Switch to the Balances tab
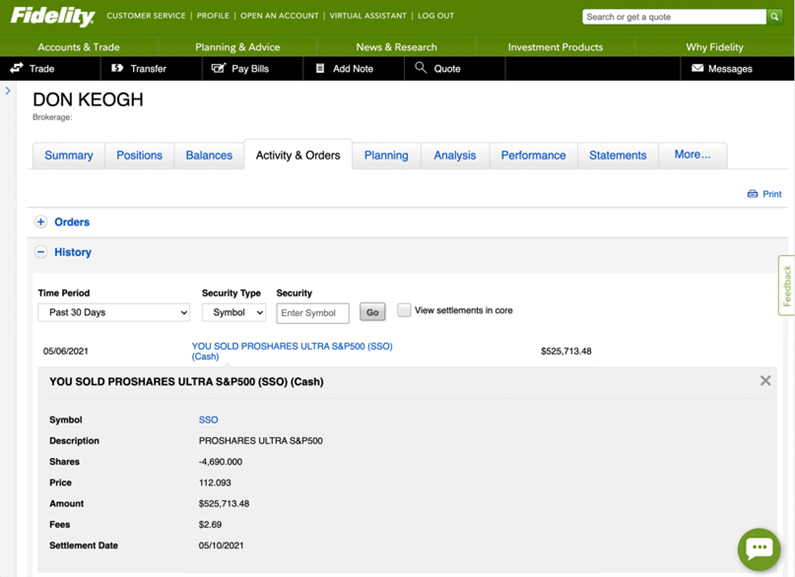This screenshot has width=795, height=577. 209,155
